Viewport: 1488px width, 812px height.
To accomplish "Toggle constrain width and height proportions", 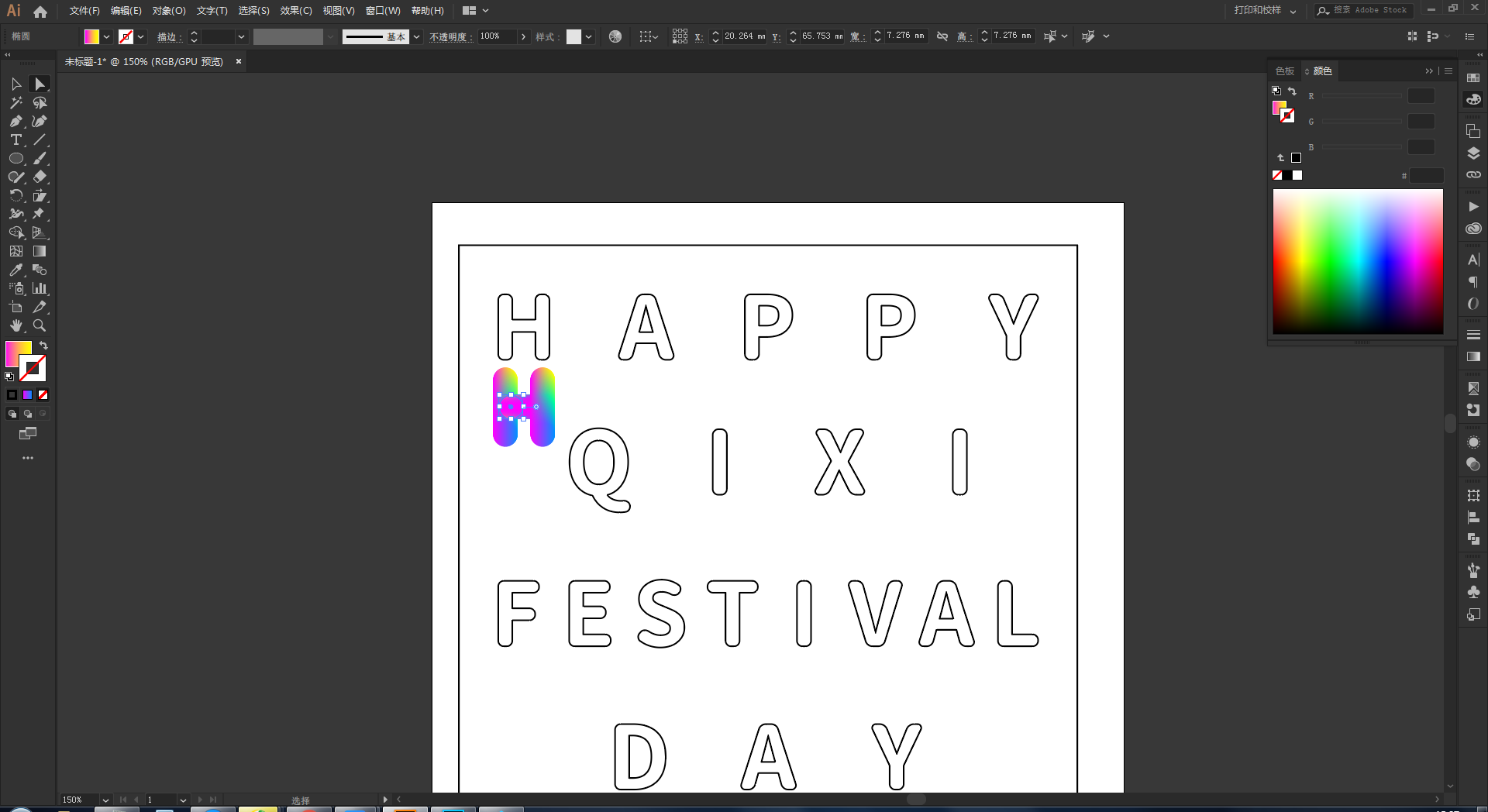I will pos(942,36).
